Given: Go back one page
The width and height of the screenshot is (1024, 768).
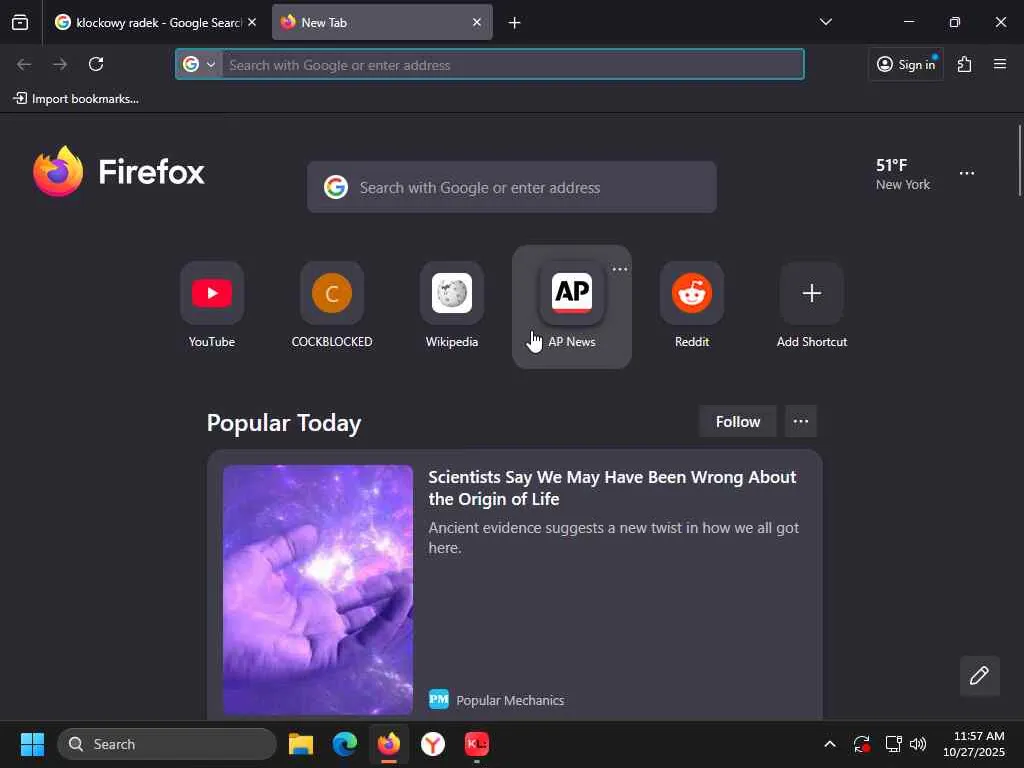Looking at the screenshot, I should (x=24, y=64).
